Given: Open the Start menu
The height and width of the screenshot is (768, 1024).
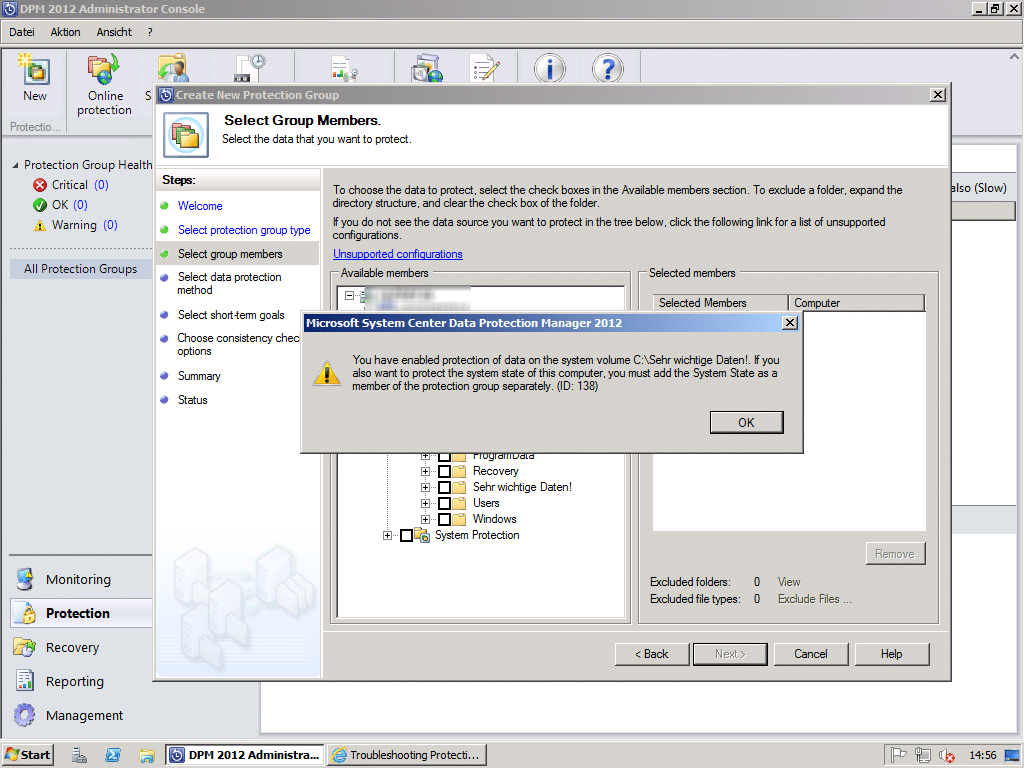Looking at the screenshot, I should [x=27, y=755].
